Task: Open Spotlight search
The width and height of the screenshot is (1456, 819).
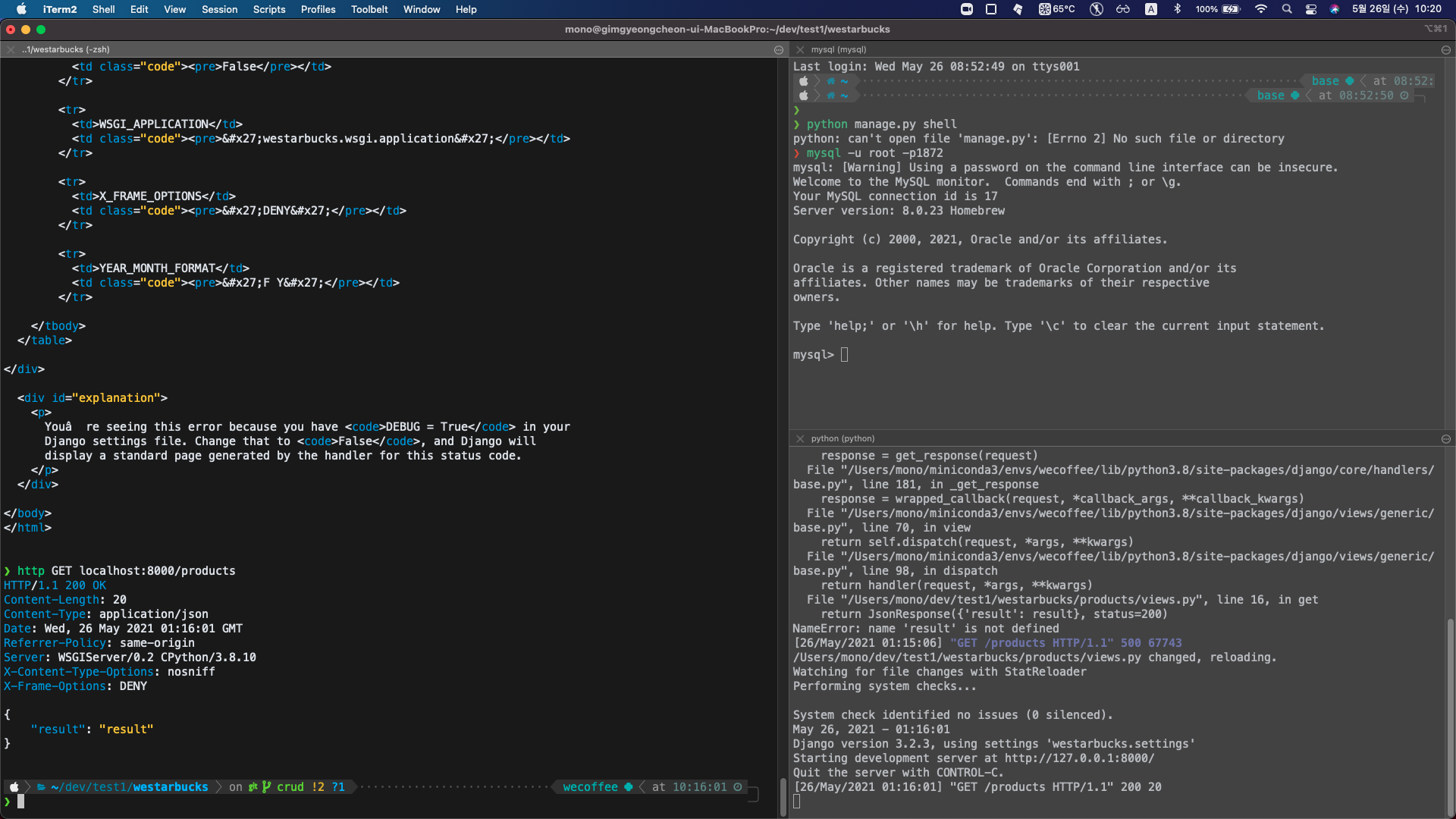Action: 1287,9
